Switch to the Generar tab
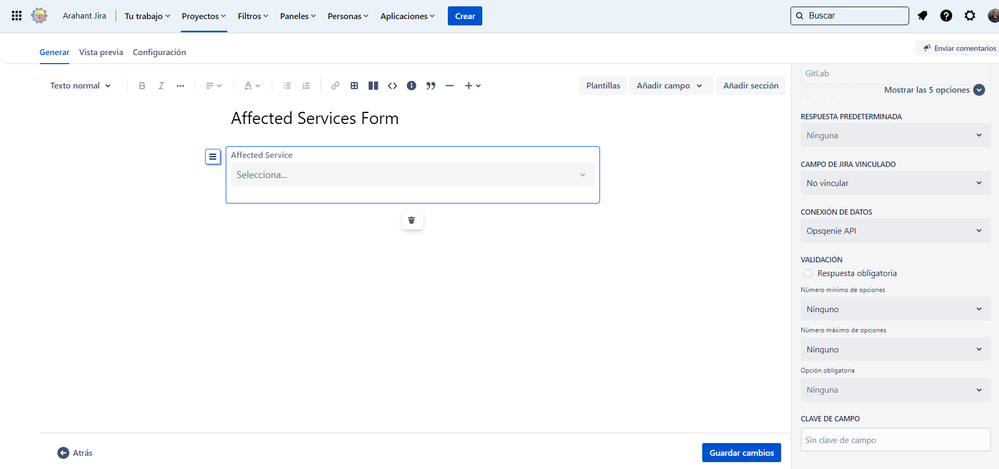Viewport: 999px width, 469px height. pos(54,52)
